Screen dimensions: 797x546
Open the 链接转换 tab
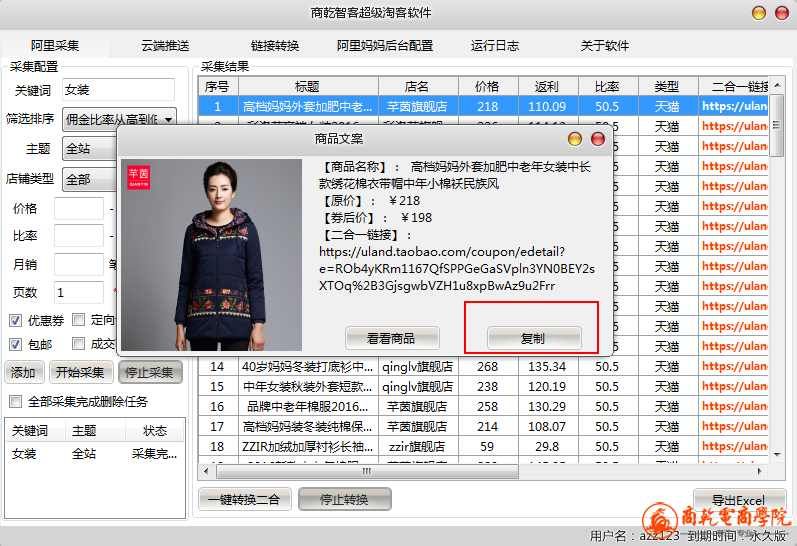(x=275, y=46)
